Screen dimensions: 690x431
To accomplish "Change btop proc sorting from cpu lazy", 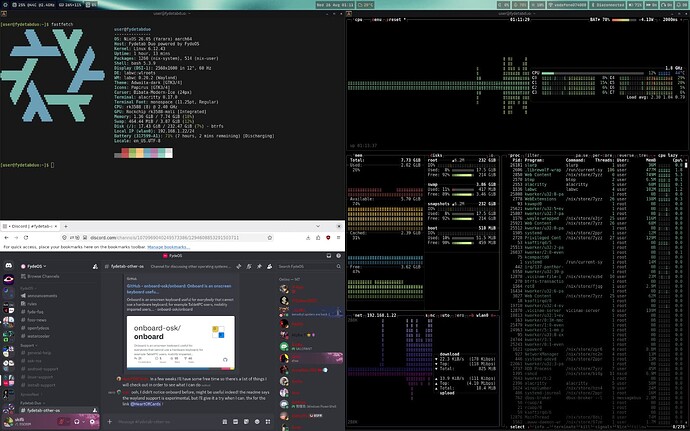I will (x=668, y=155).
